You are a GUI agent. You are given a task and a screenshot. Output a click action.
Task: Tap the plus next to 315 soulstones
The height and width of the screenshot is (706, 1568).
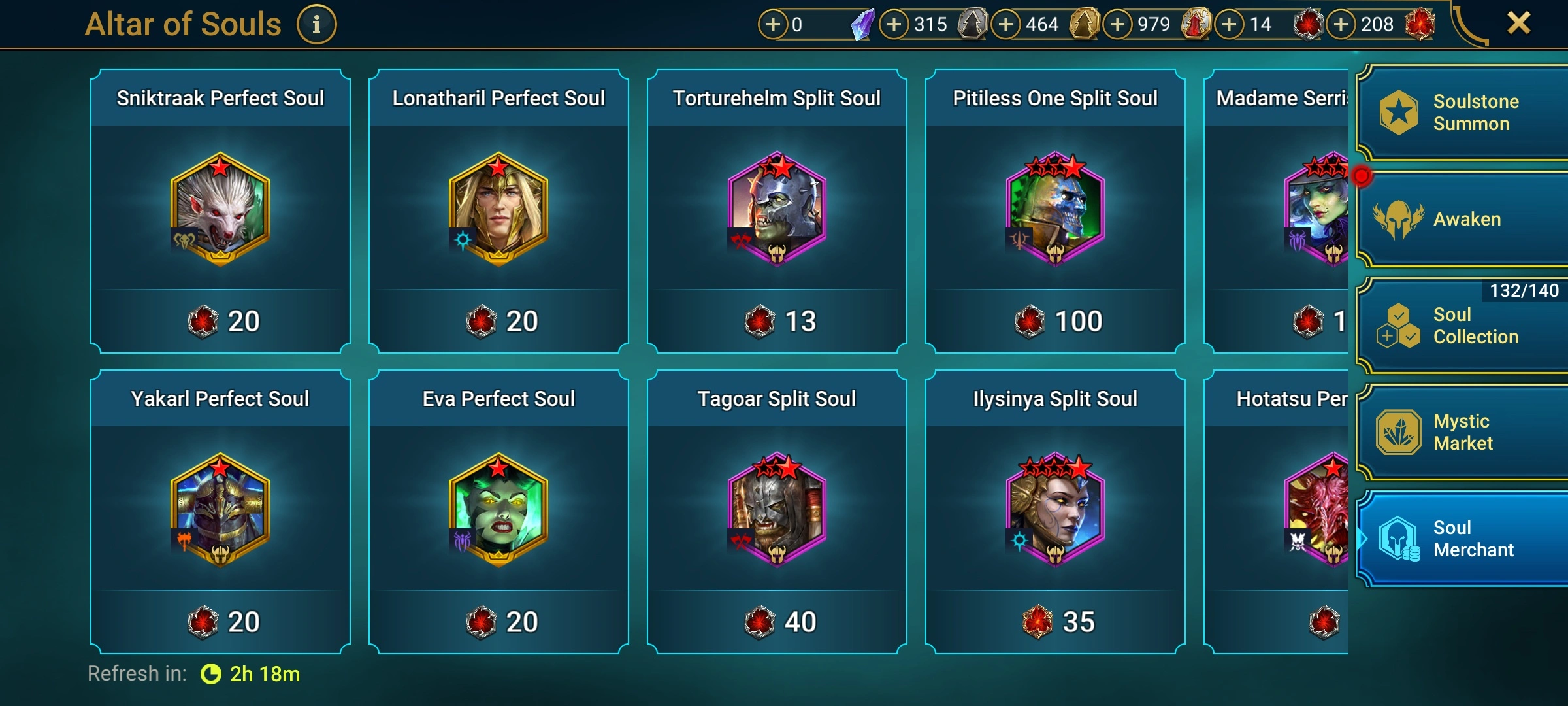[894, 25]
